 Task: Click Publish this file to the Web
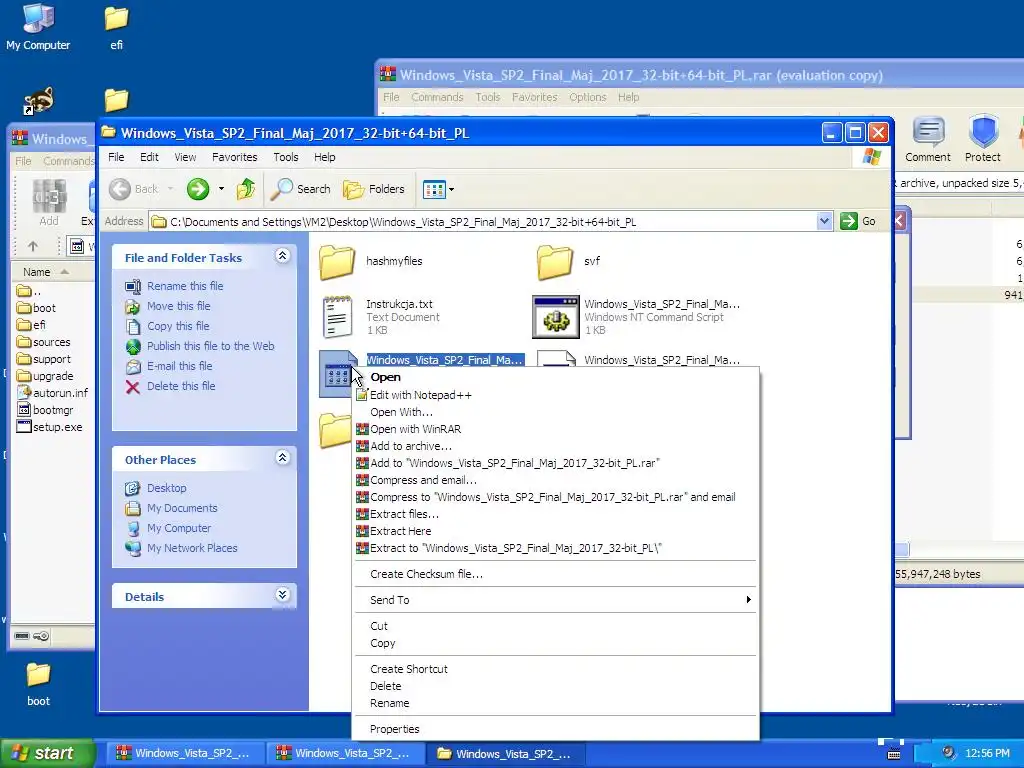(x=210, y=346)
